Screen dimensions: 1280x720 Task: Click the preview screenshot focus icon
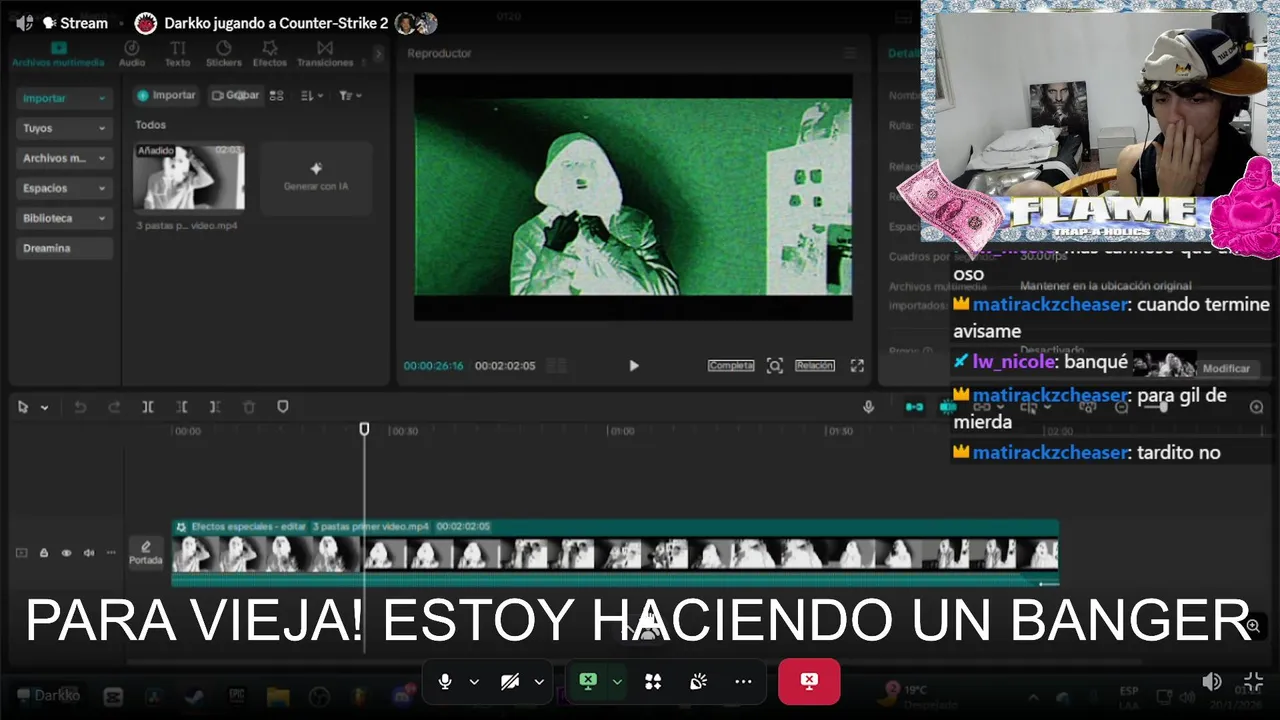[x=775, y=366]
